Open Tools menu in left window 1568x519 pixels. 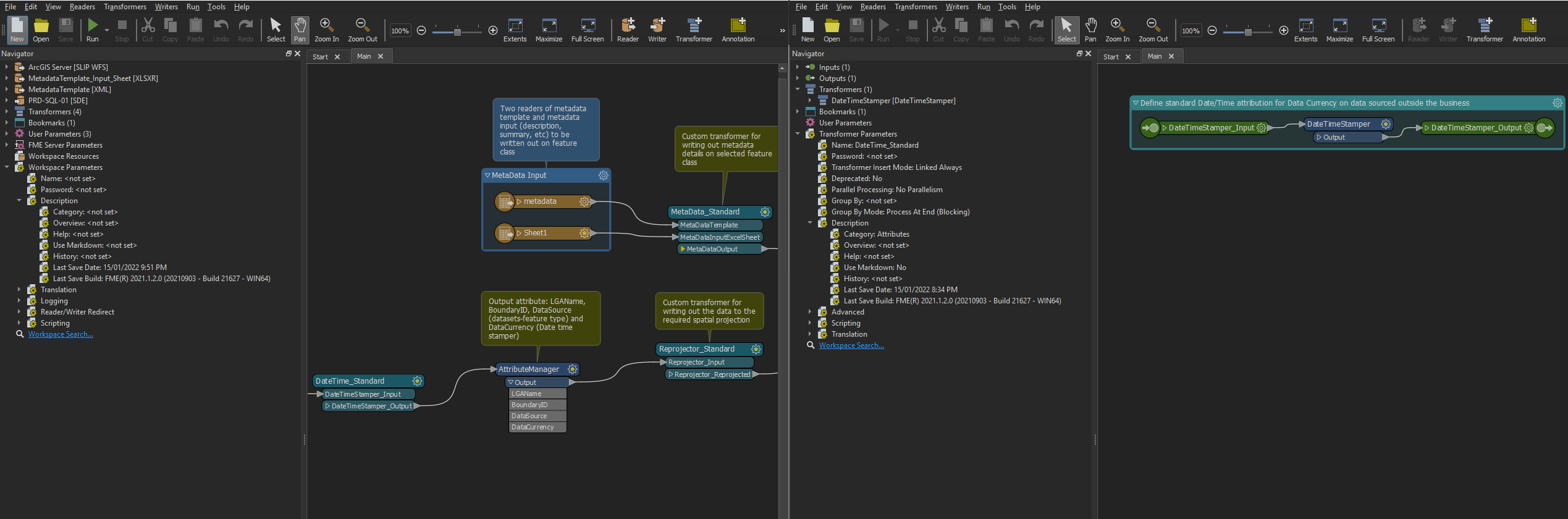[216, 7]
